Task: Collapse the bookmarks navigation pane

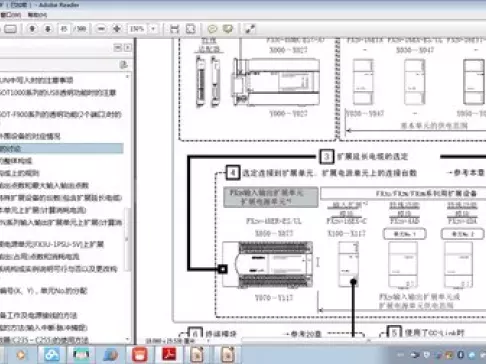Action: pyautogui.click(x=128, y=48)
